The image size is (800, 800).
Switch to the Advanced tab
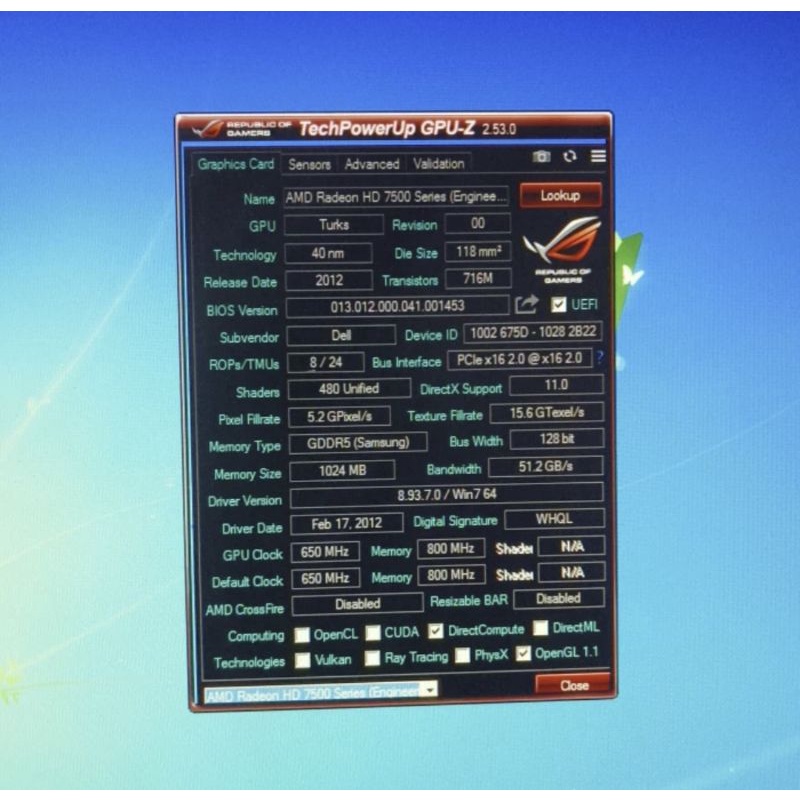coord(371,164)
